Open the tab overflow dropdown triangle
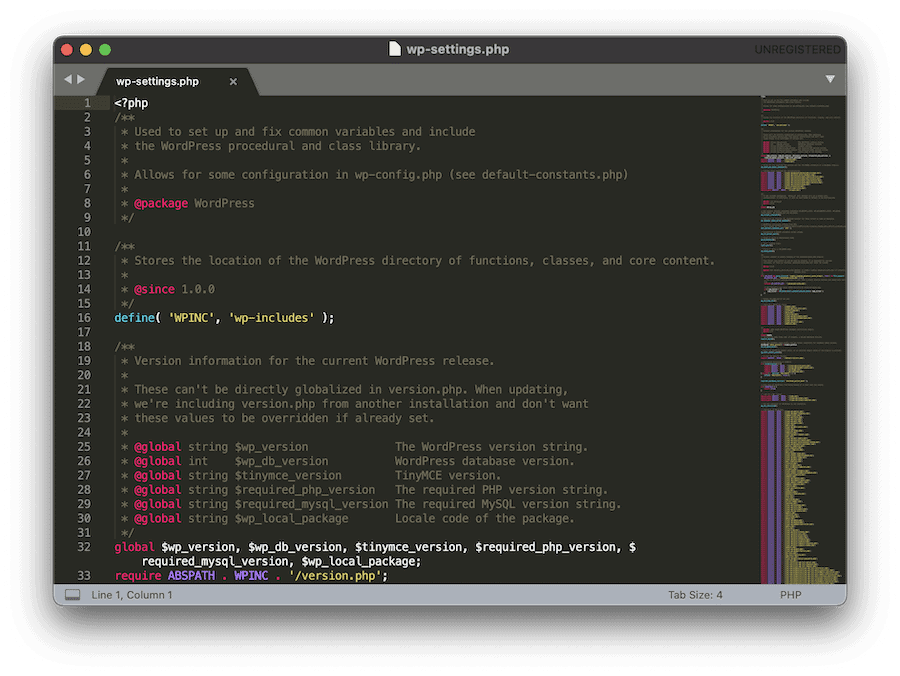This screenshot has width=900, height=676. [x=831, y=79]
